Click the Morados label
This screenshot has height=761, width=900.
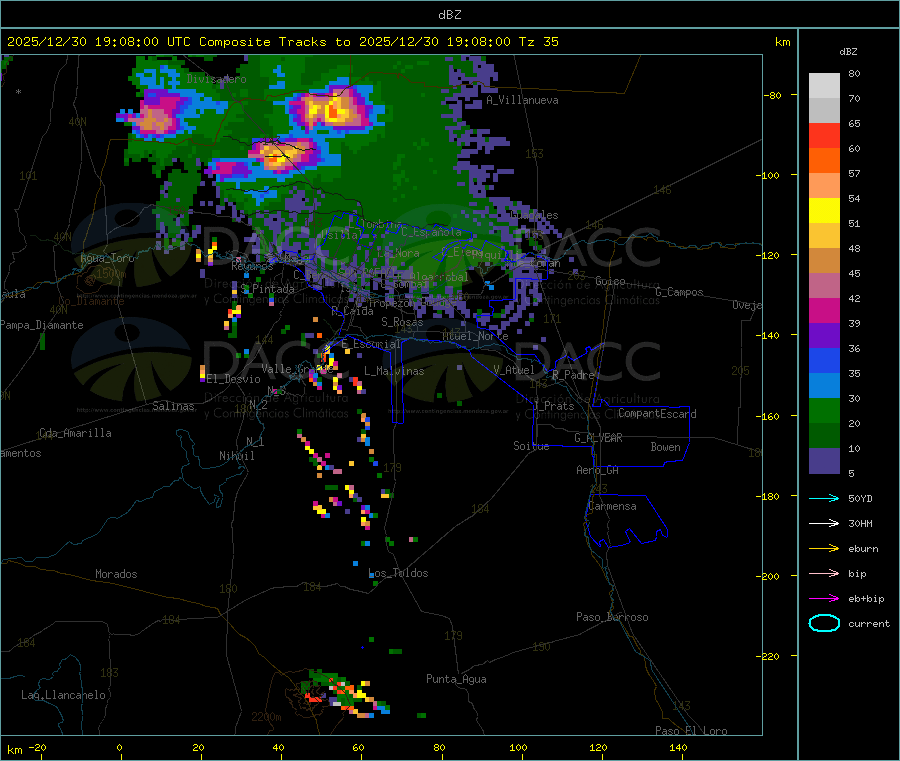tap(116, 574)
